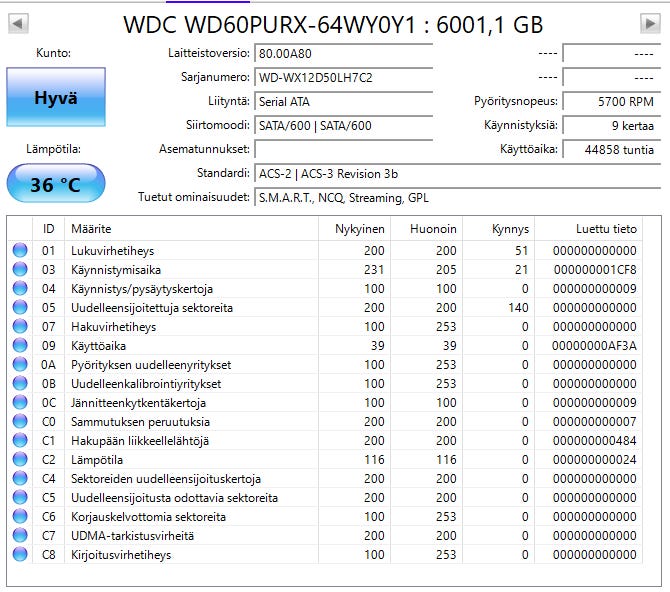Select status orb for 0C Jännitteenkytkentäkertoja
This screenshot has height=592, width=670.
[x=20, y=402]
